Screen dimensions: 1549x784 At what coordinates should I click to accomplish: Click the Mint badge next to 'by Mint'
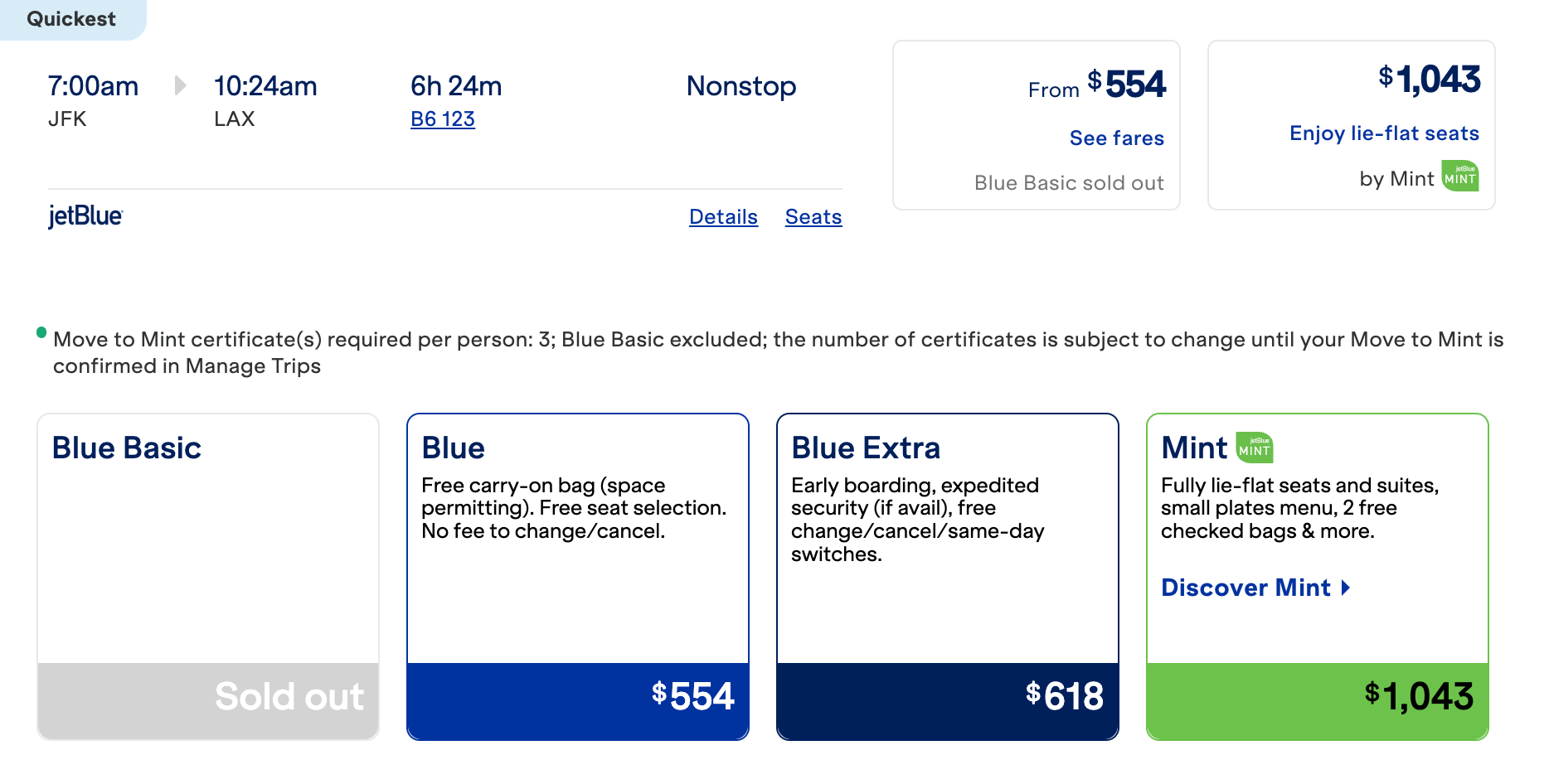pos(1460,177)
